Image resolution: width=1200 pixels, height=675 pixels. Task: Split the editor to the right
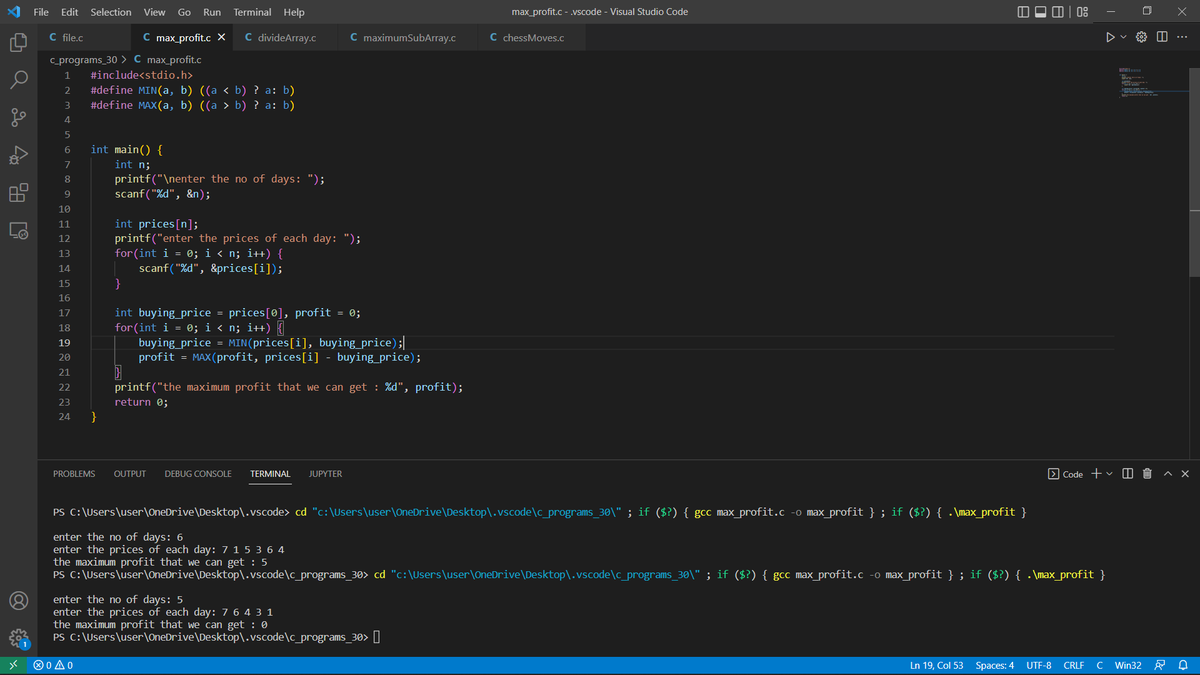1162,38
